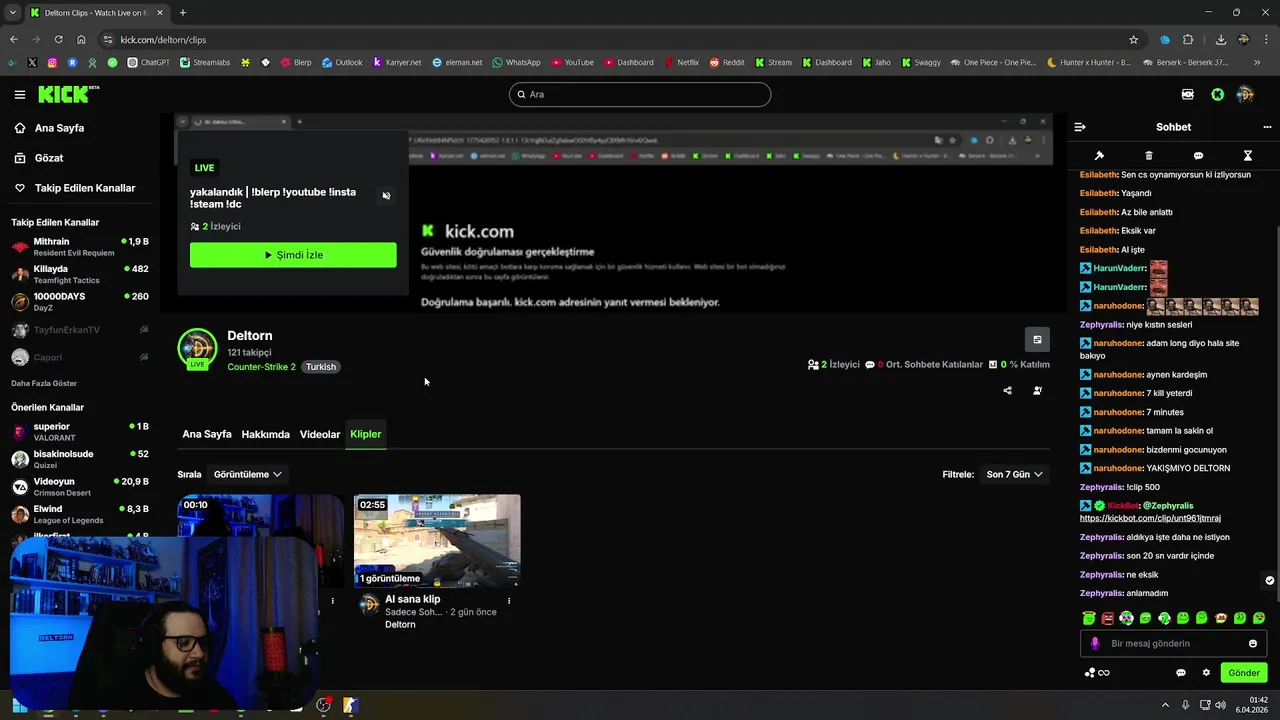Screen dimensions: 1280x720
Task: Open the user profile avatar menu
Action: 1245,94
